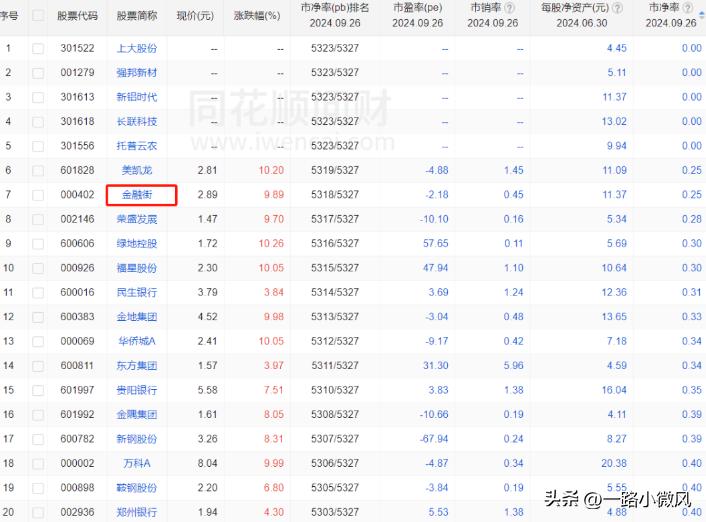
Task: Click 市销率 value 5.96 for 东方集团
Action: pos(514,365)
